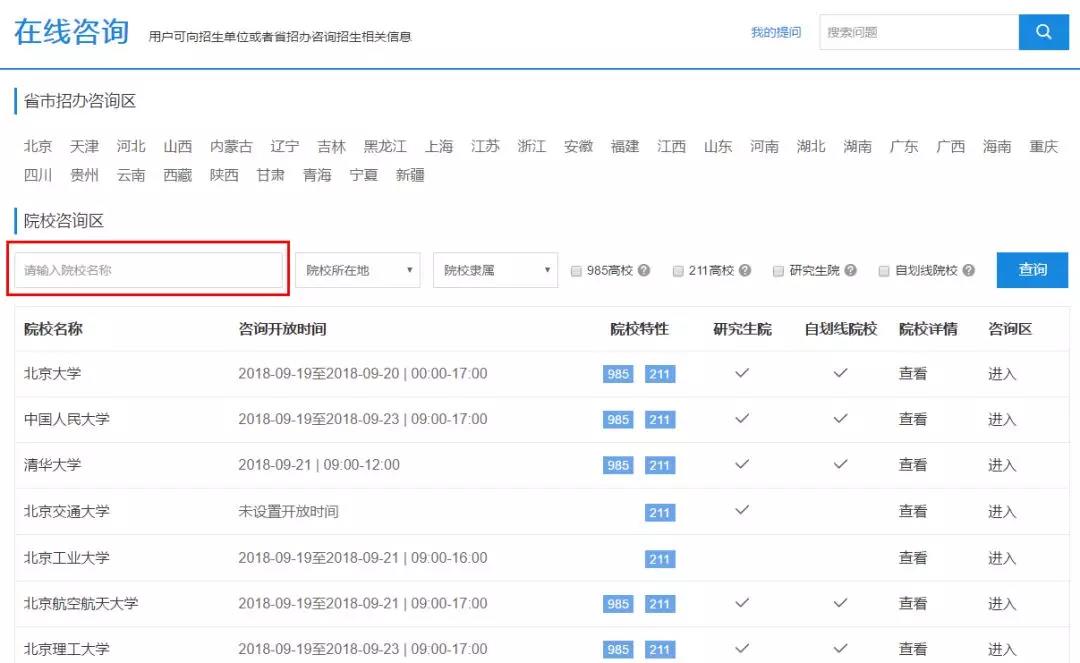Click help icon next to 211高校

pos(745,271)
